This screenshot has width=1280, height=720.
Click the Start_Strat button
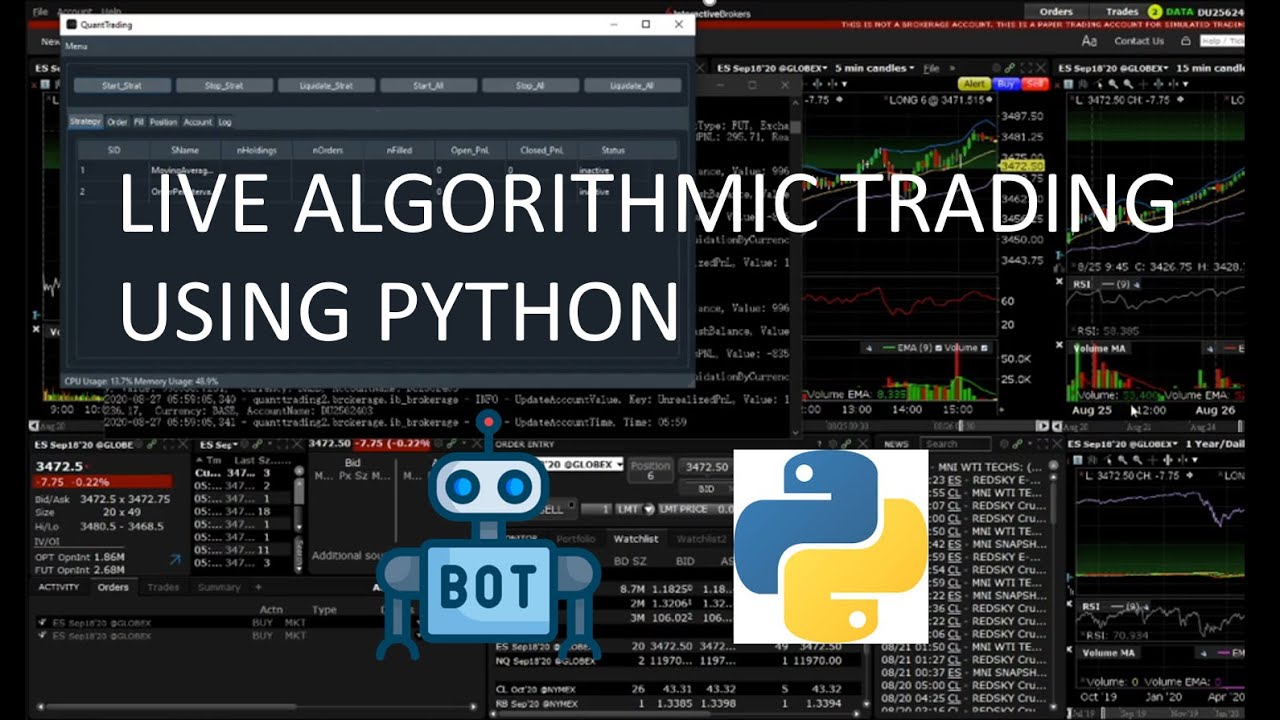[x=122, y=86]
